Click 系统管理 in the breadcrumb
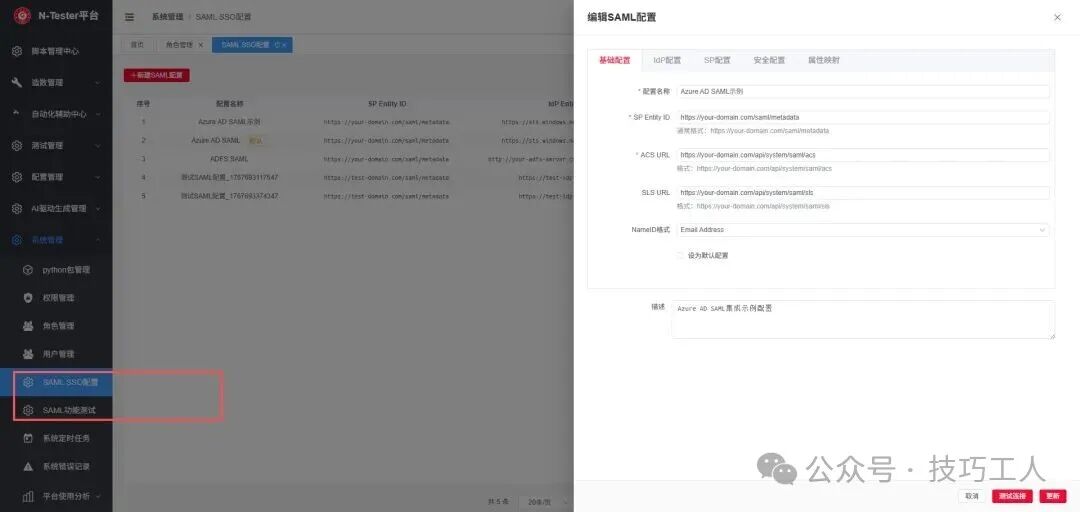 pyautogui.click(x=167, y=16)
